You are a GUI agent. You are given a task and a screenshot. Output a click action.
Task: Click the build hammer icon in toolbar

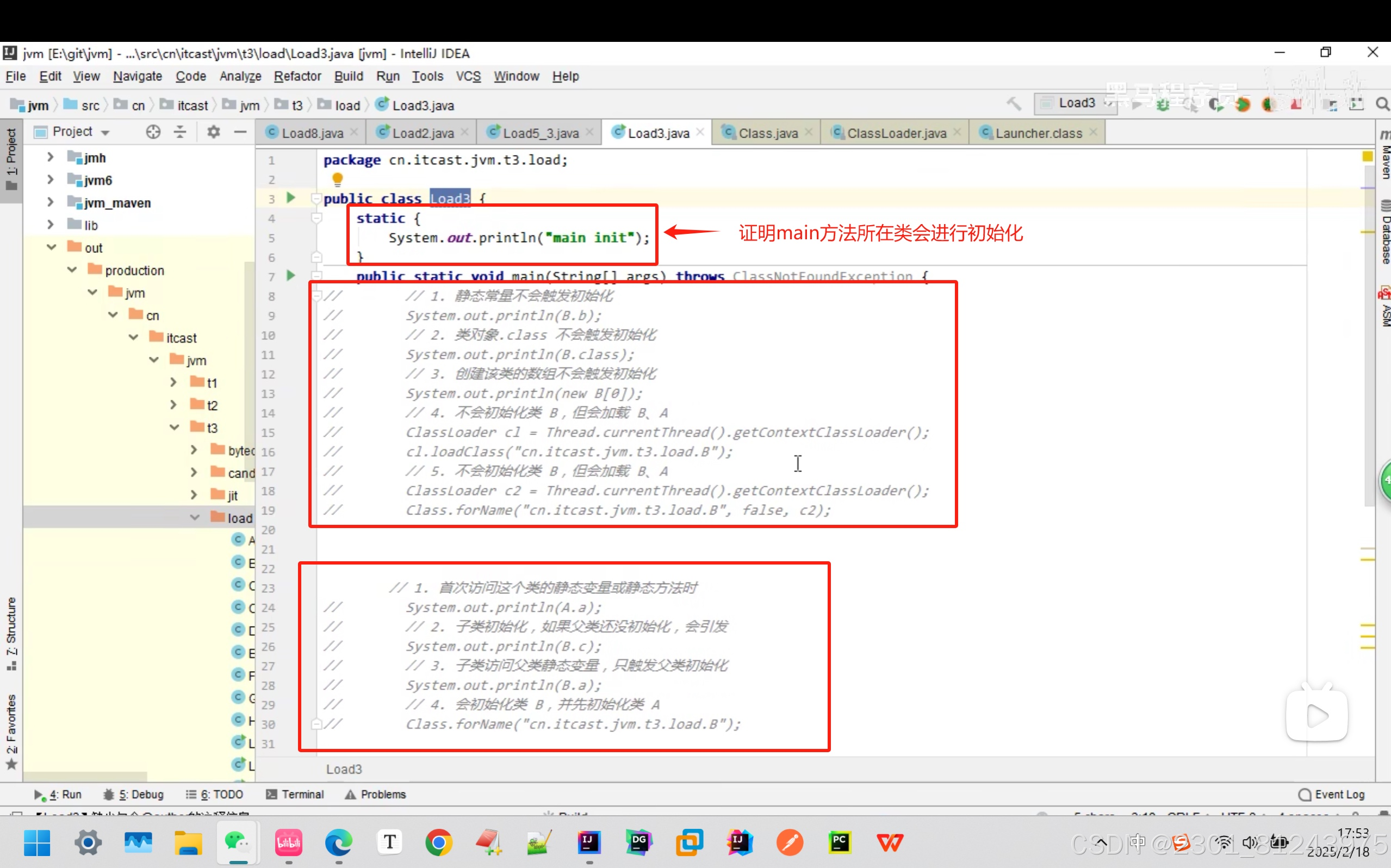point(1014,104)
